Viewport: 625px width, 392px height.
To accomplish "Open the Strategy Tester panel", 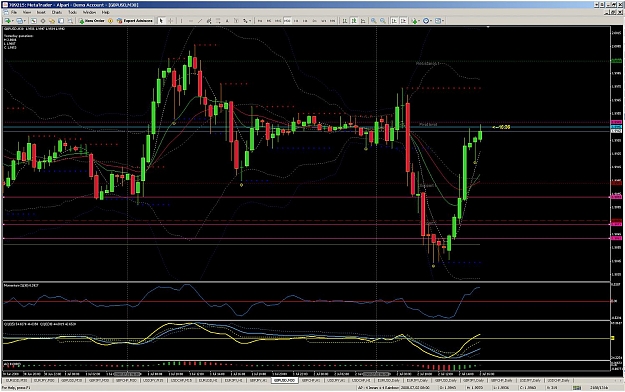I will tap(70, 21).
